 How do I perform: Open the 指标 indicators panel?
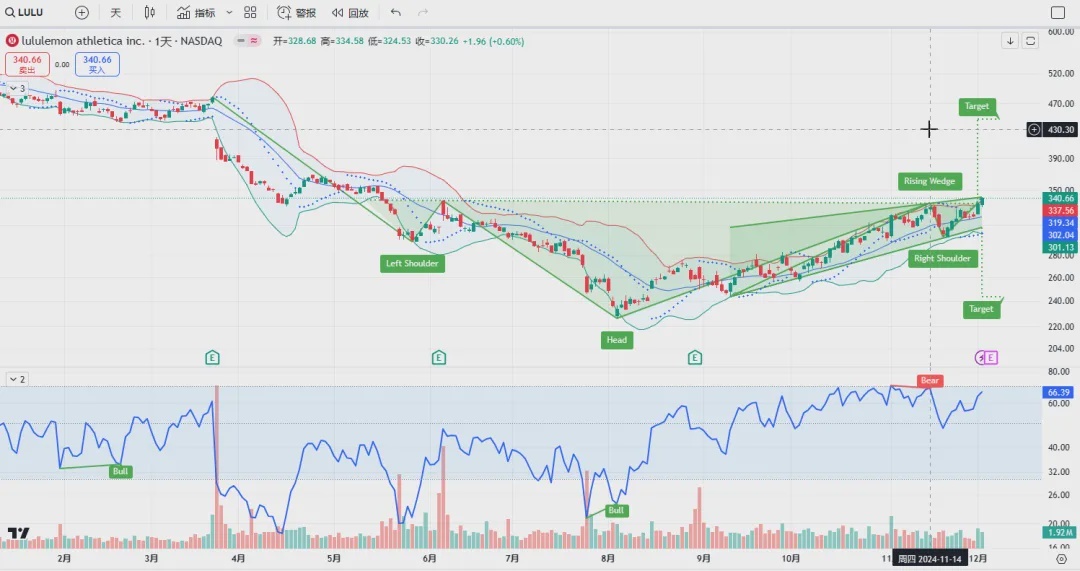coord(196,13)
